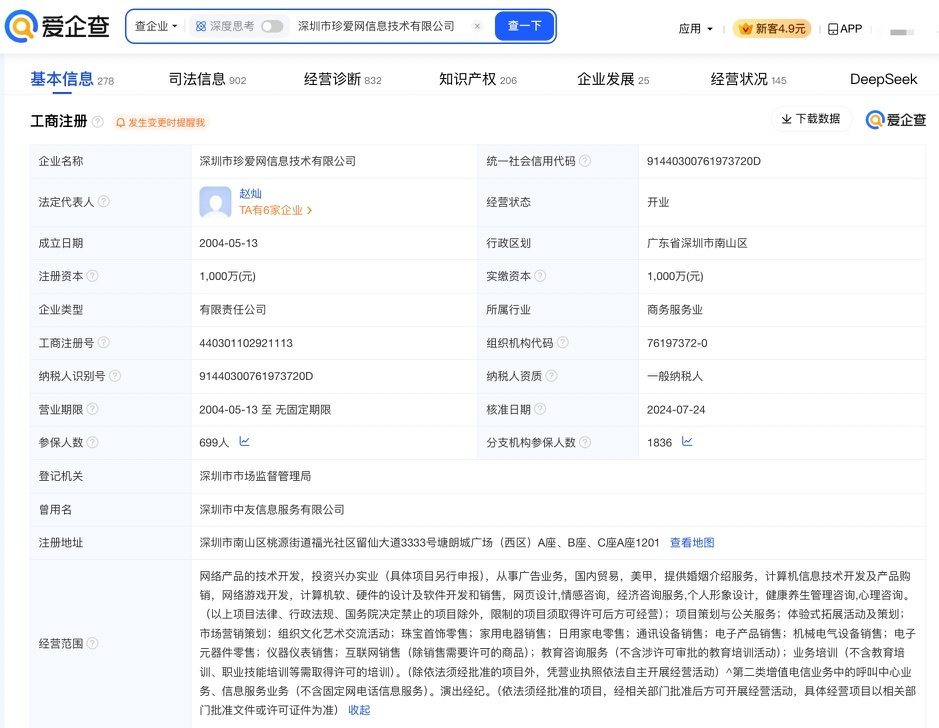Open the DeepSeek tab
This screenshot has width=939, height=728.
coord(884,79)
